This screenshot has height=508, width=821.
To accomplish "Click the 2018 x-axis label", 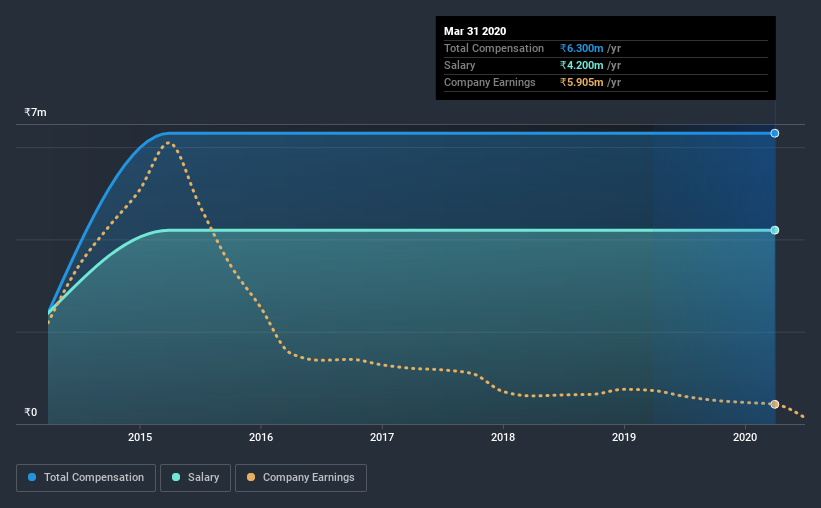I will [x=503, y=437].
